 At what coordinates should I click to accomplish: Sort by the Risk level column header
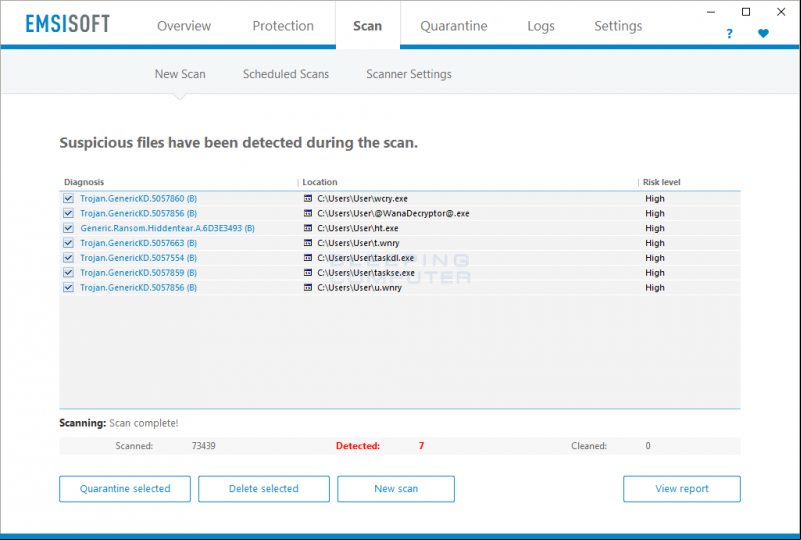tap(662, 182)
